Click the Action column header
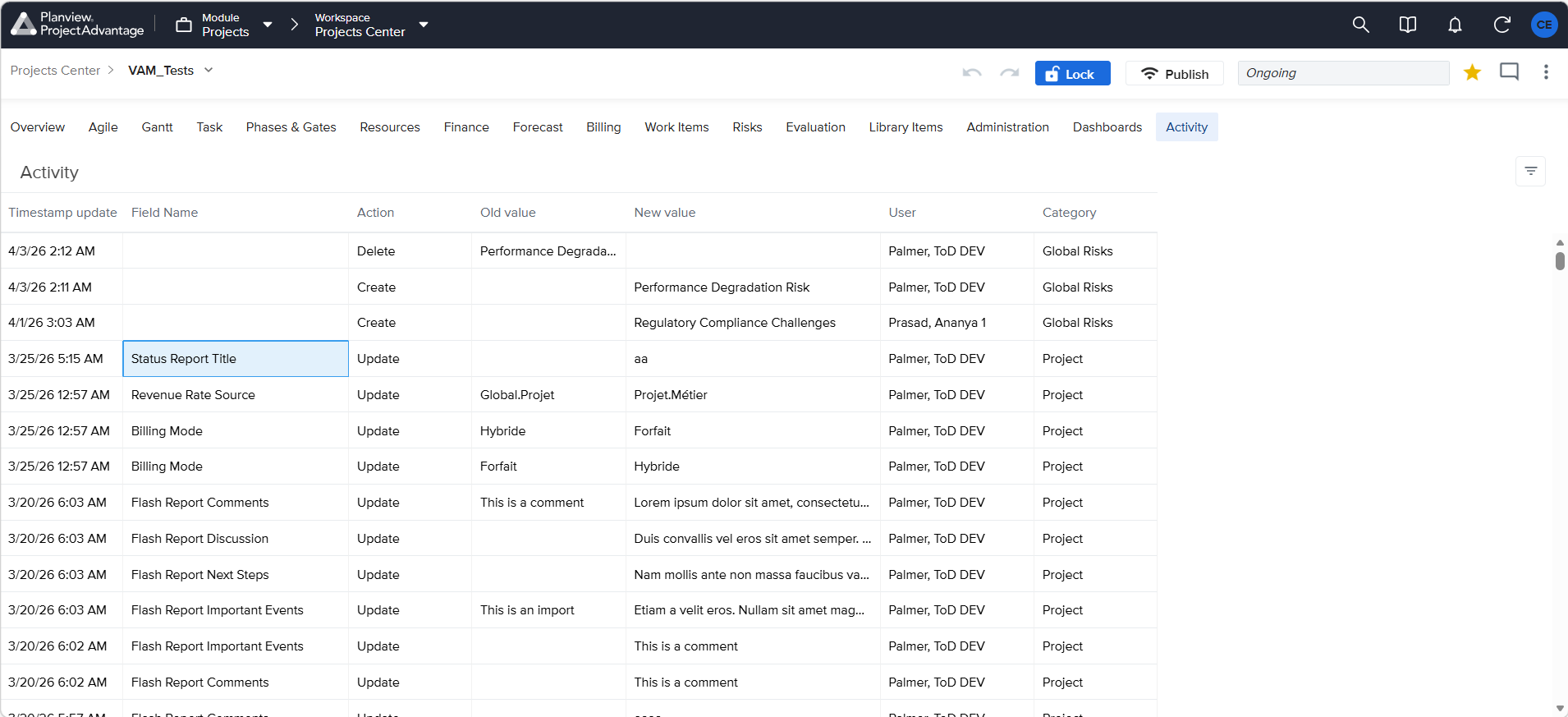 click(375, 213)
